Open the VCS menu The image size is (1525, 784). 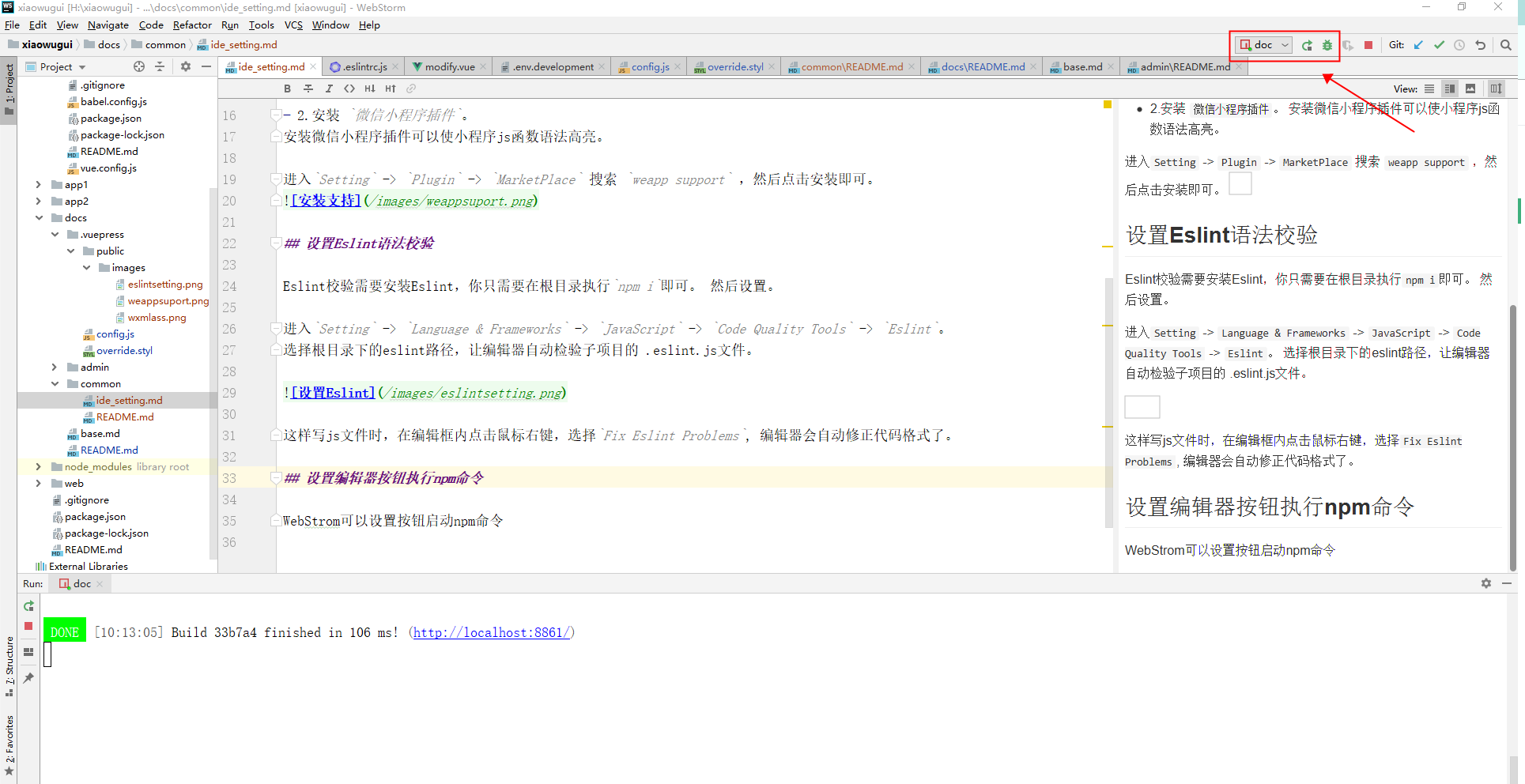[293, 25]
